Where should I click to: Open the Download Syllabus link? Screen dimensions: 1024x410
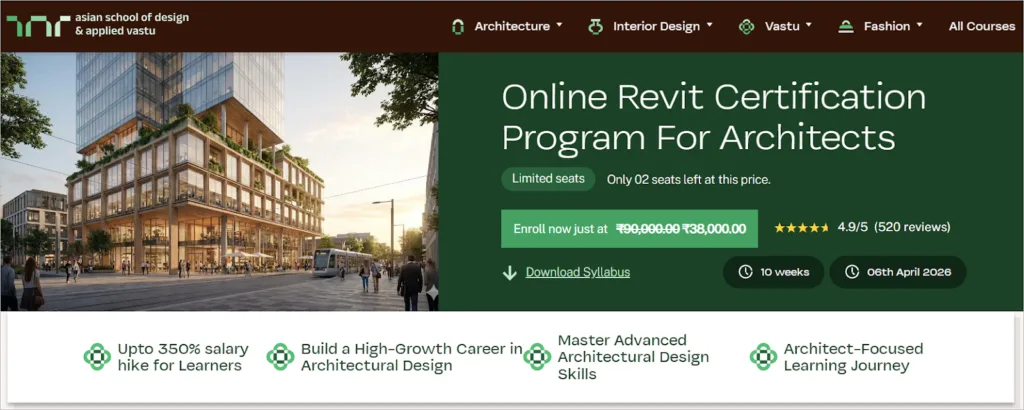click(578, 272)
